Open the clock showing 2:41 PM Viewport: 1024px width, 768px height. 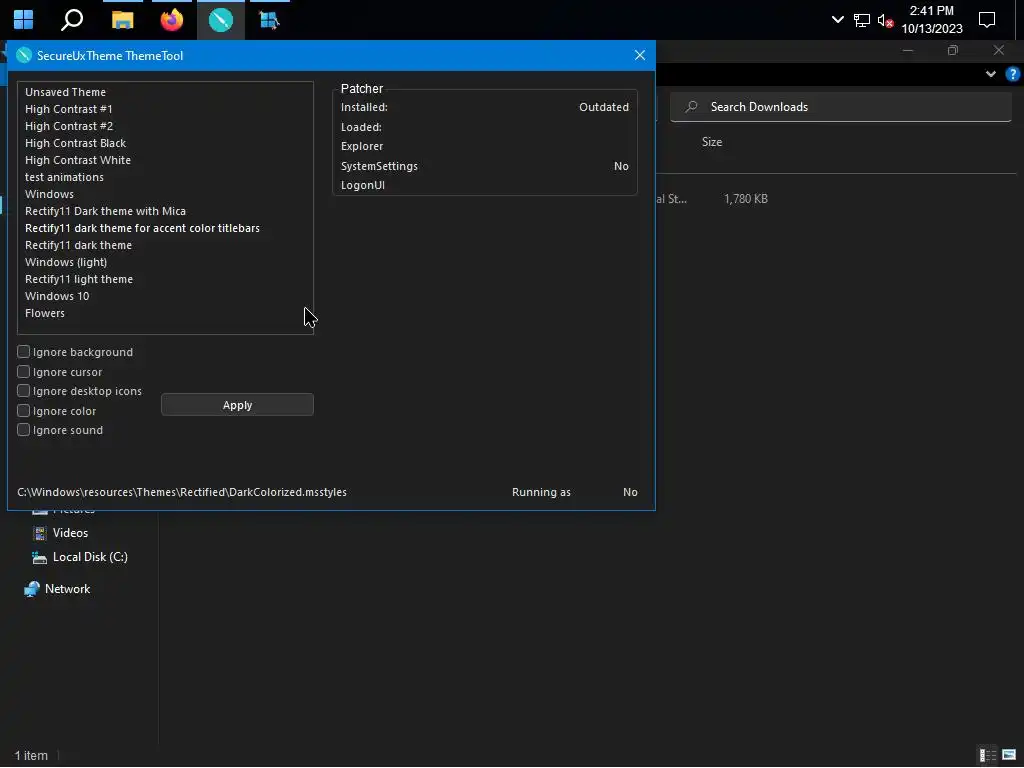932,20
